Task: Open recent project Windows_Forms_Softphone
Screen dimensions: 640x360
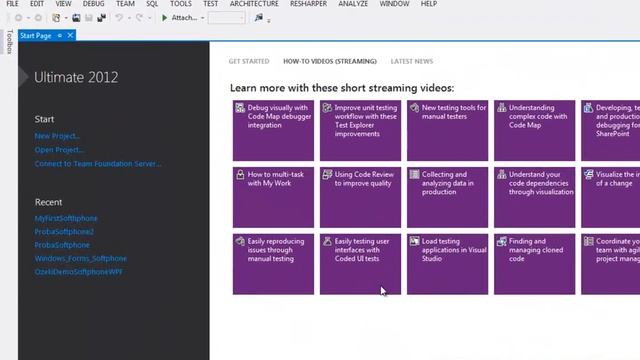Action: 80,258
